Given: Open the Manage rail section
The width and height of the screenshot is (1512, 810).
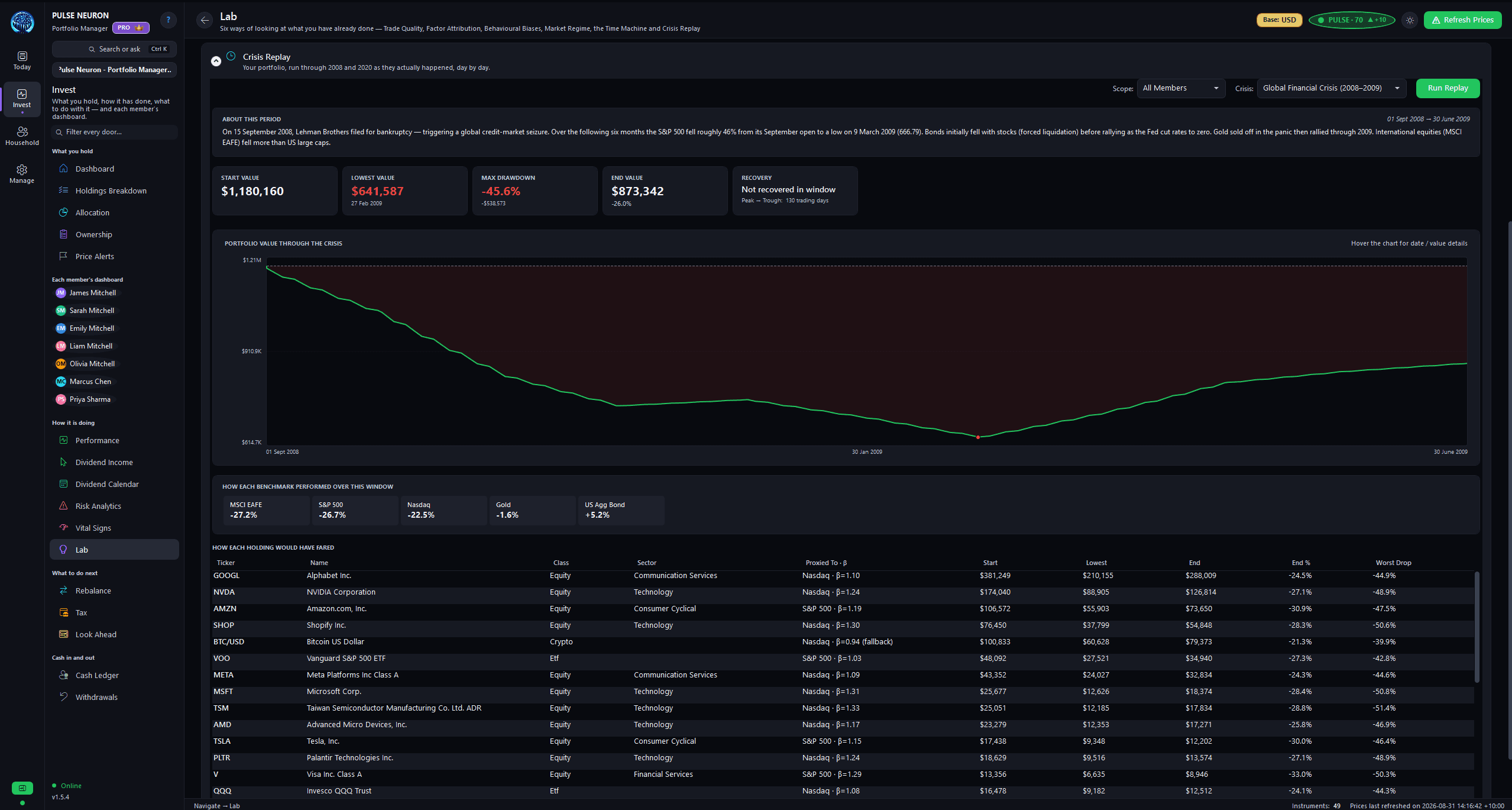Looking at the screenshot, I should [x=22, y=174].
